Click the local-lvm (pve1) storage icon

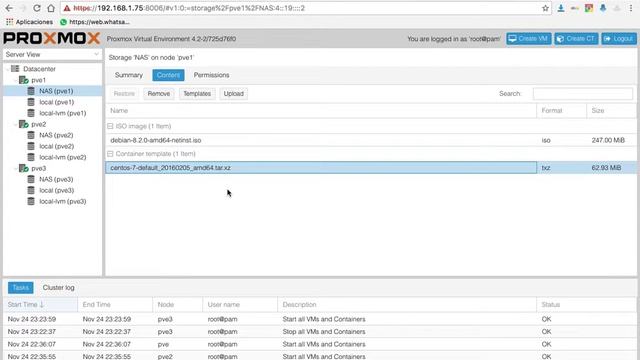click(x=31, y=113)
